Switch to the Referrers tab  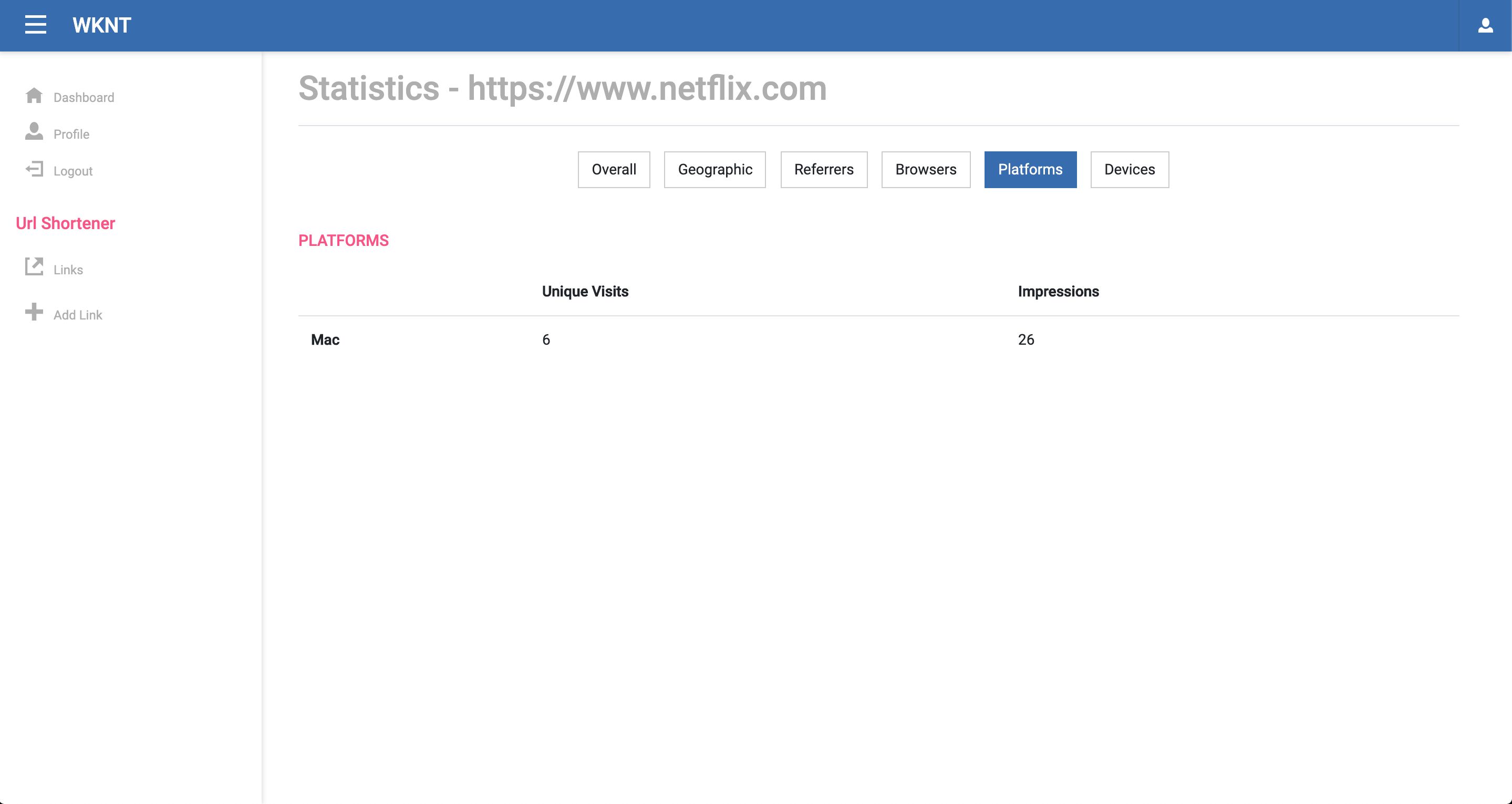pyautogui.click(x=823, y=170)
